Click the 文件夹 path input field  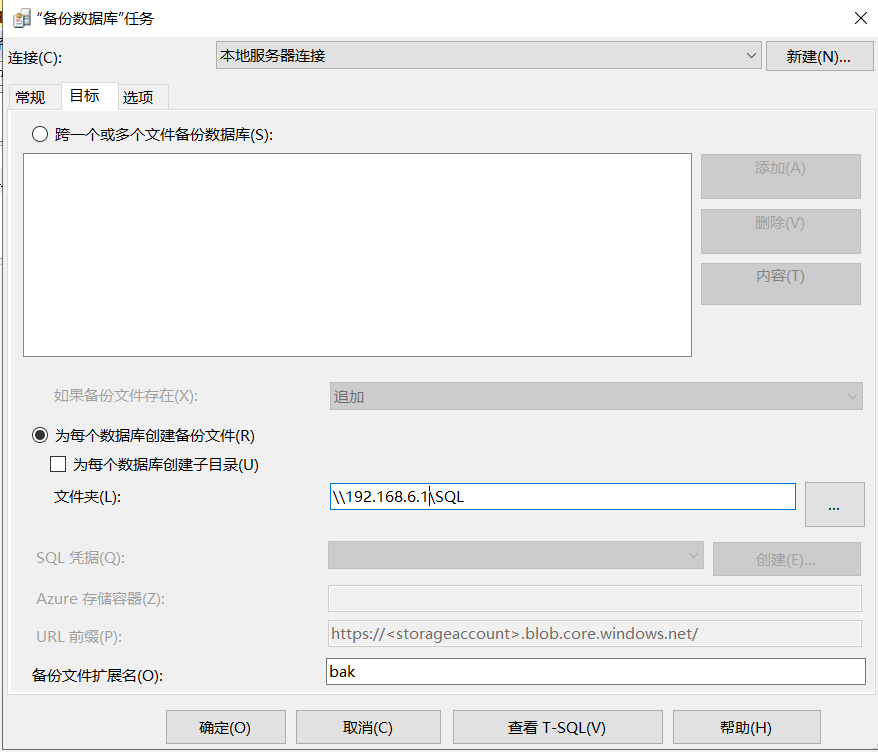pos(562,497)
